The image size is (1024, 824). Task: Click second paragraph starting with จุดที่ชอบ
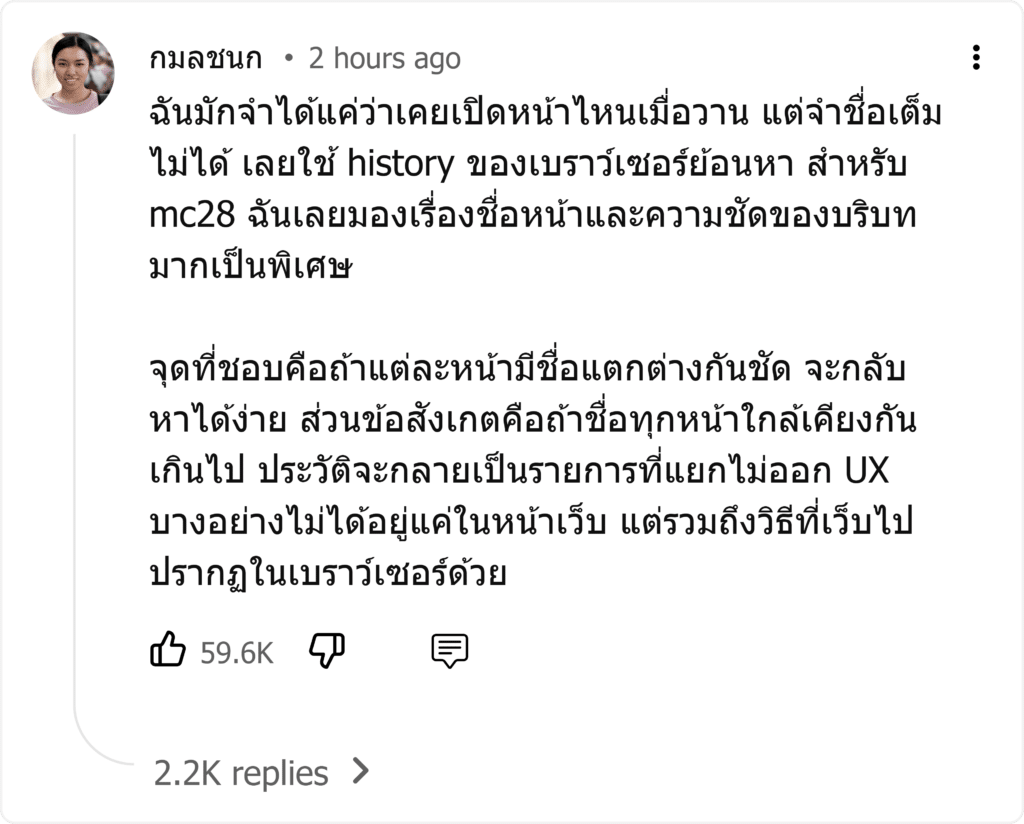click(533, 471)
